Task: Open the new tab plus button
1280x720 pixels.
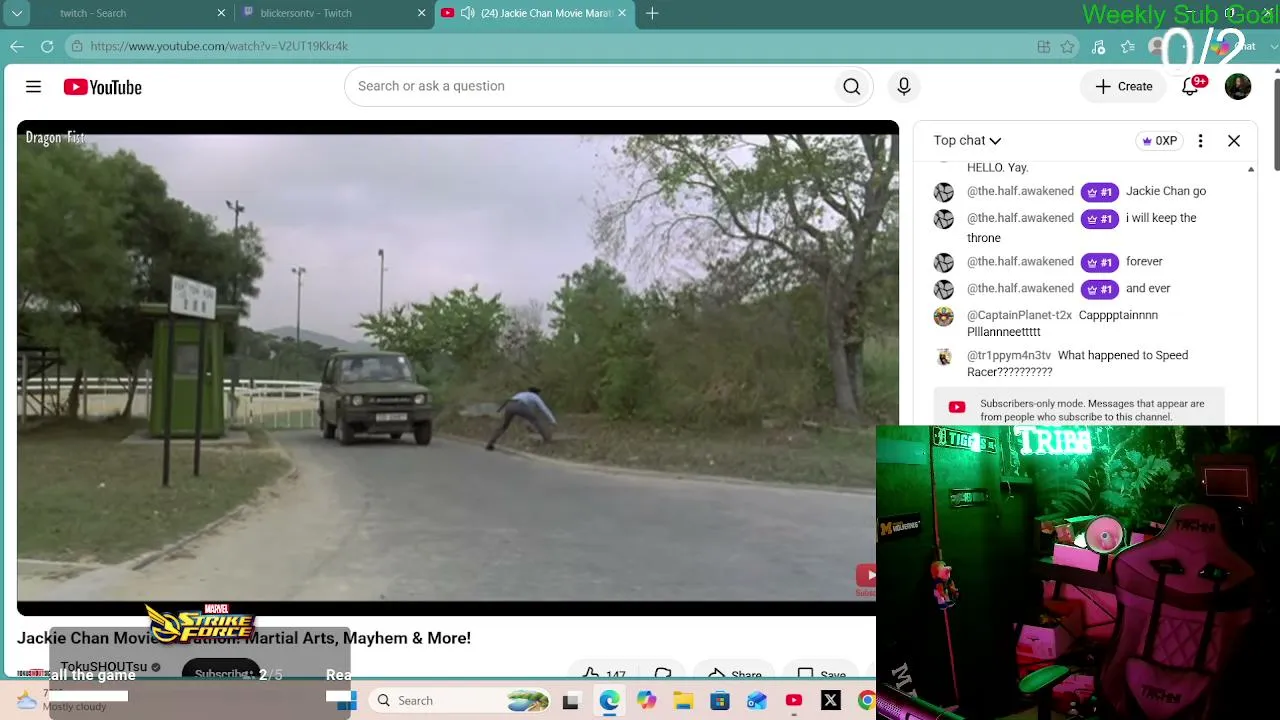Action: click(652, 13)
